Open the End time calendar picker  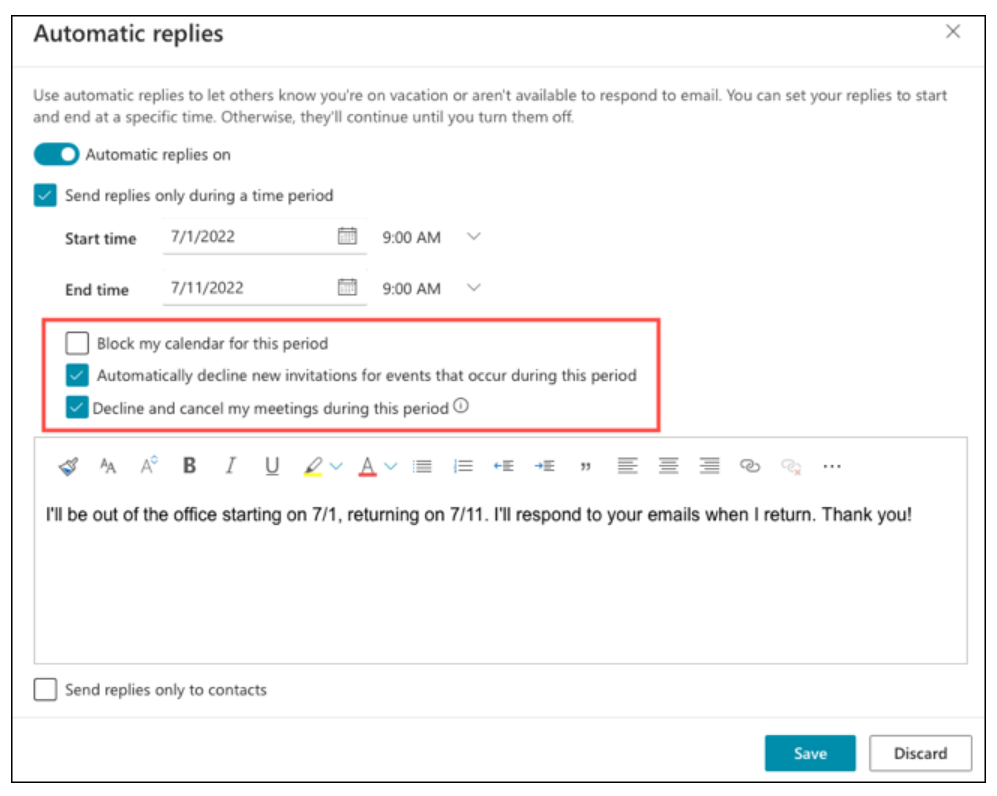[x=347, y=287]
